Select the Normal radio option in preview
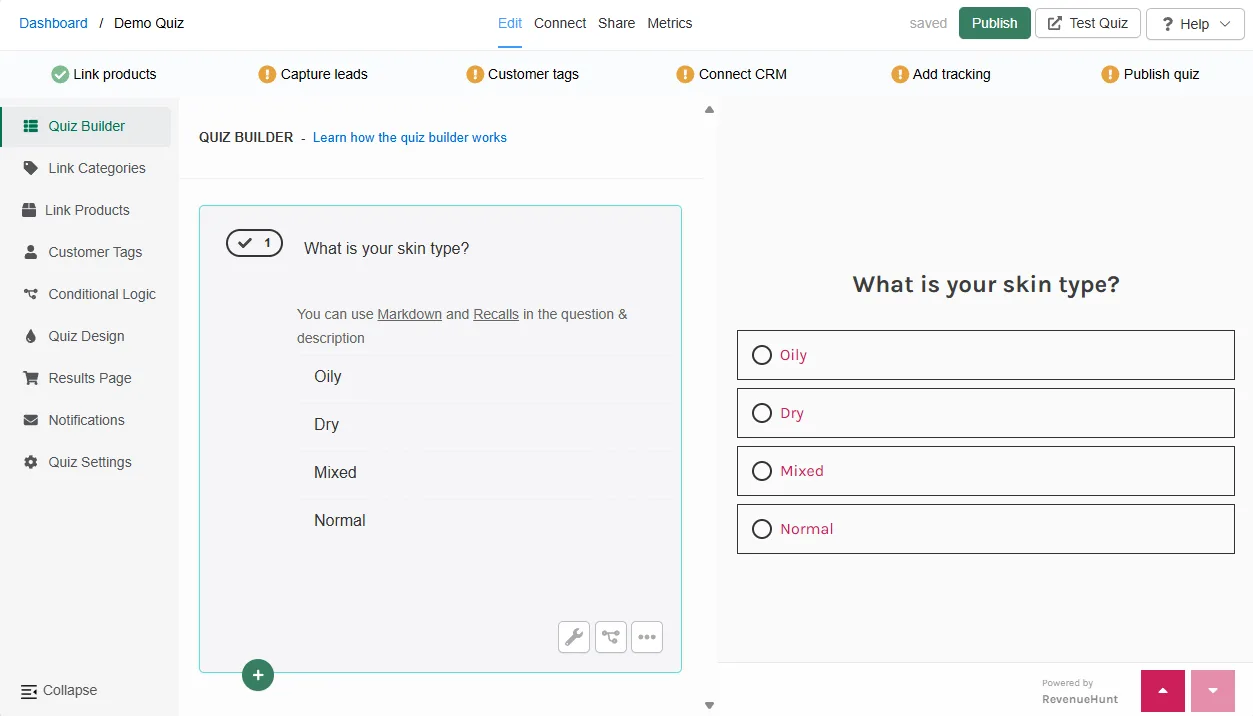Image resolution: width=1253 pixels, height=716 pixels. (x=762, y=529)
